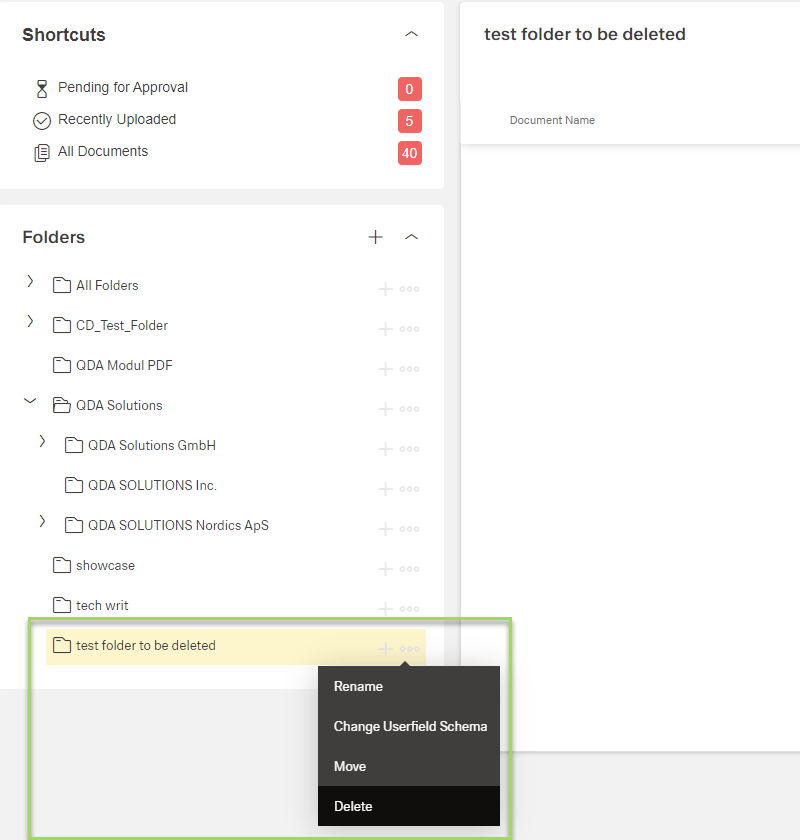Collapse the Folders panel chevron
Screen dimensions: 800x840
point(411,237)
